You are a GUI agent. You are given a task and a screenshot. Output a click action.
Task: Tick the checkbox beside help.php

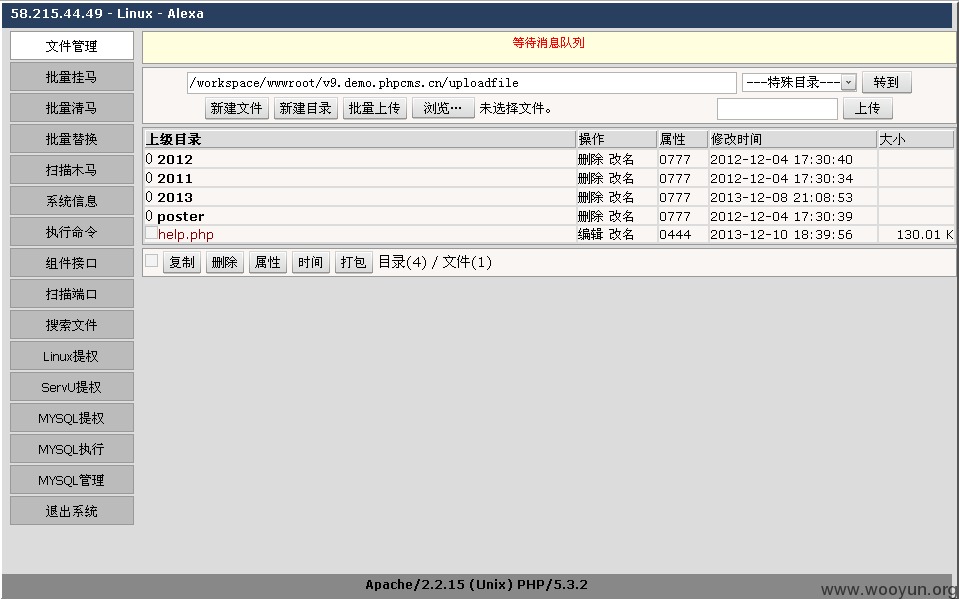point(151,233)
